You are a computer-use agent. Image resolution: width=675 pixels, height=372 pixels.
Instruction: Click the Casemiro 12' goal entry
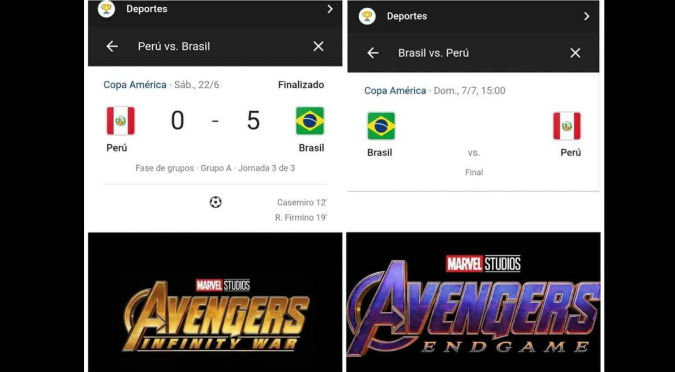pyautogui.click(x=302, y=202)
